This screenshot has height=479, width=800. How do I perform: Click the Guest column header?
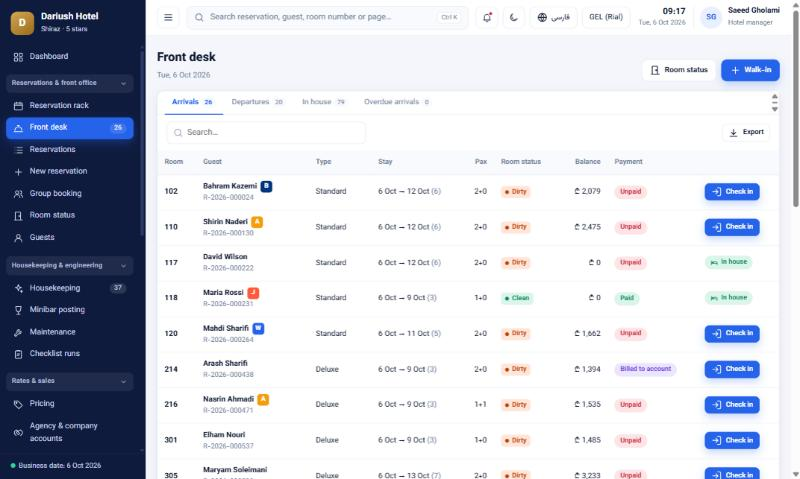212,162
